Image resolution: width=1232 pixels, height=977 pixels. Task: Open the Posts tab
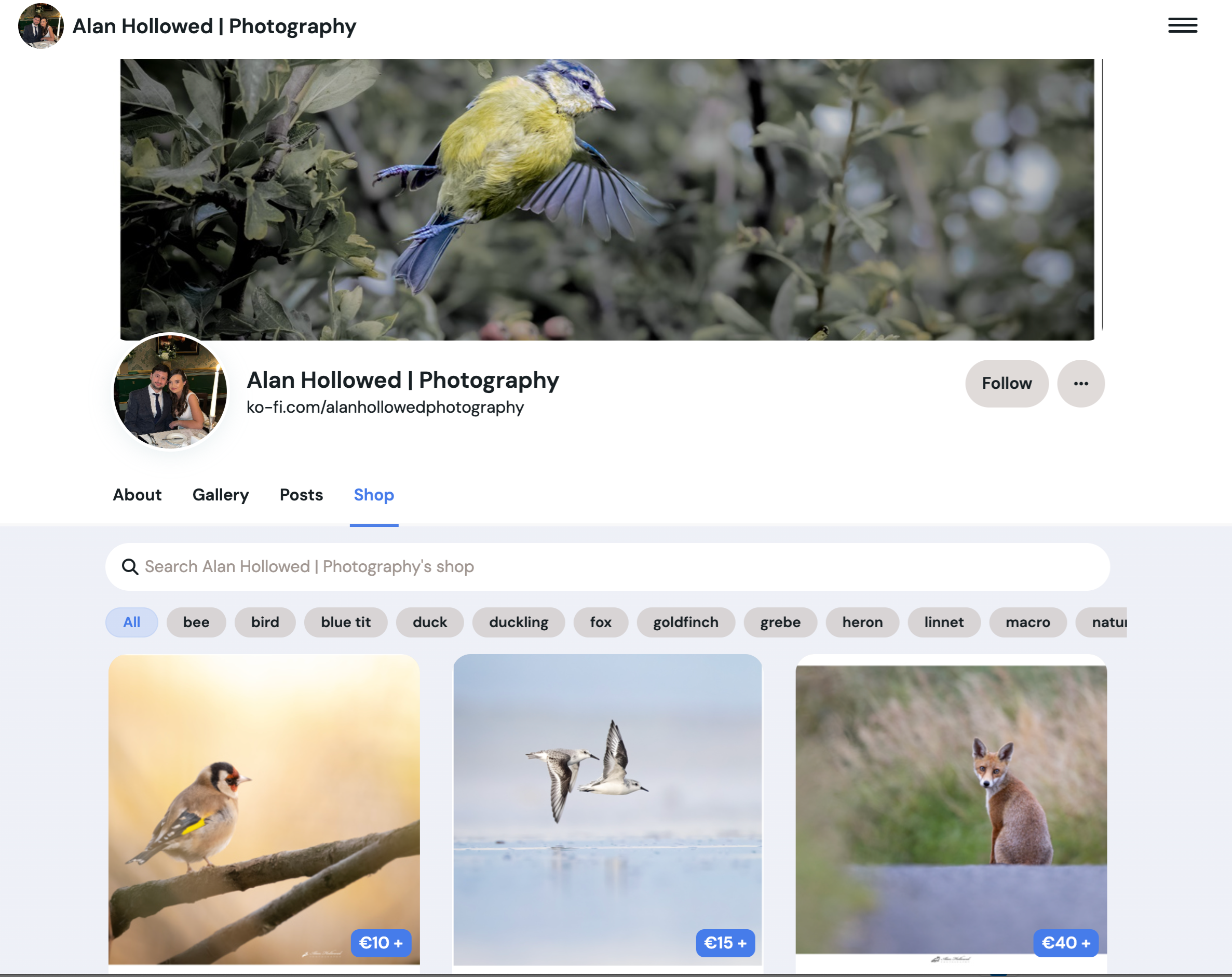[x=301, y=495]
